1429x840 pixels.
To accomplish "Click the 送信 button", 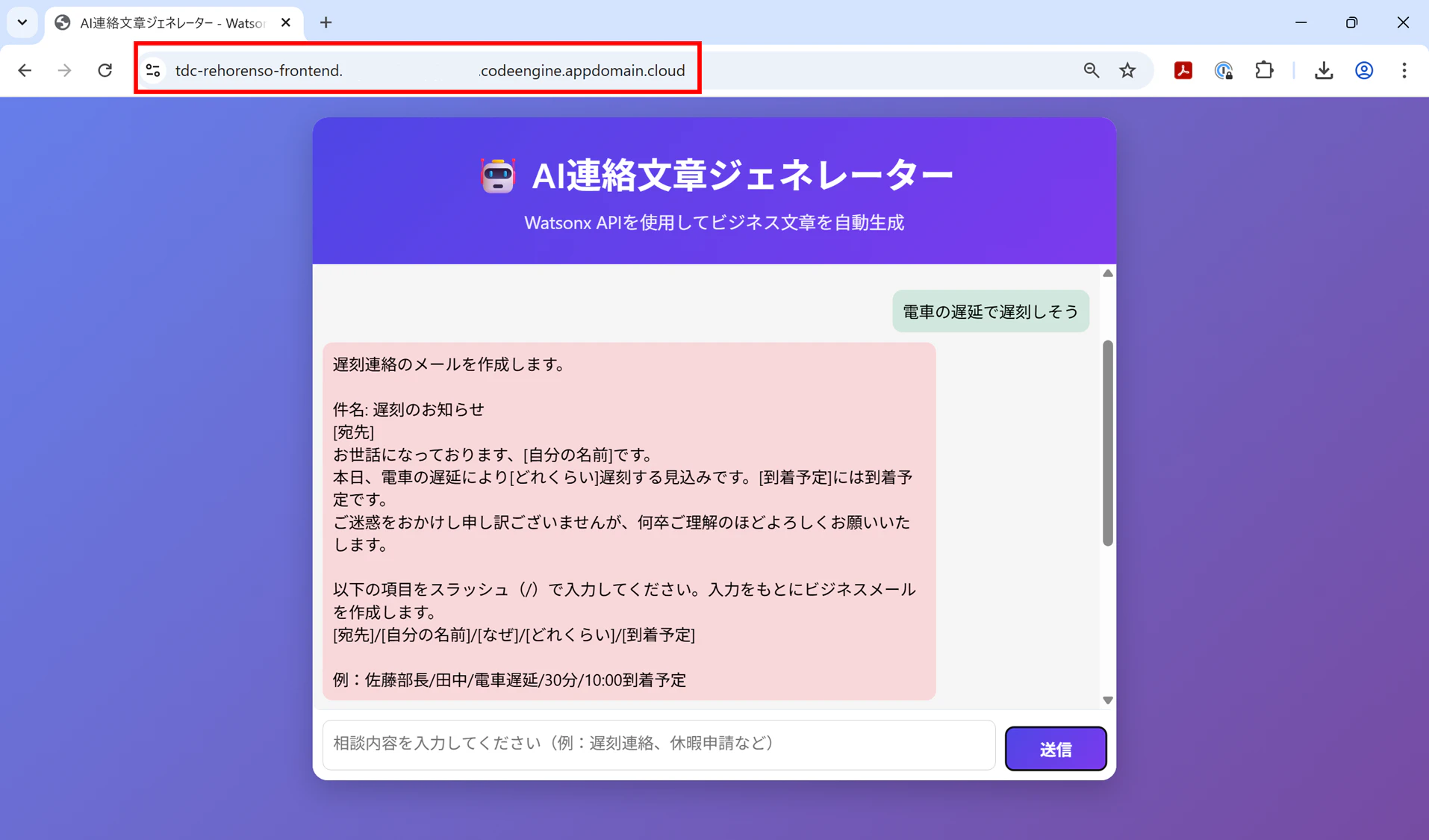I will 1056,749.
